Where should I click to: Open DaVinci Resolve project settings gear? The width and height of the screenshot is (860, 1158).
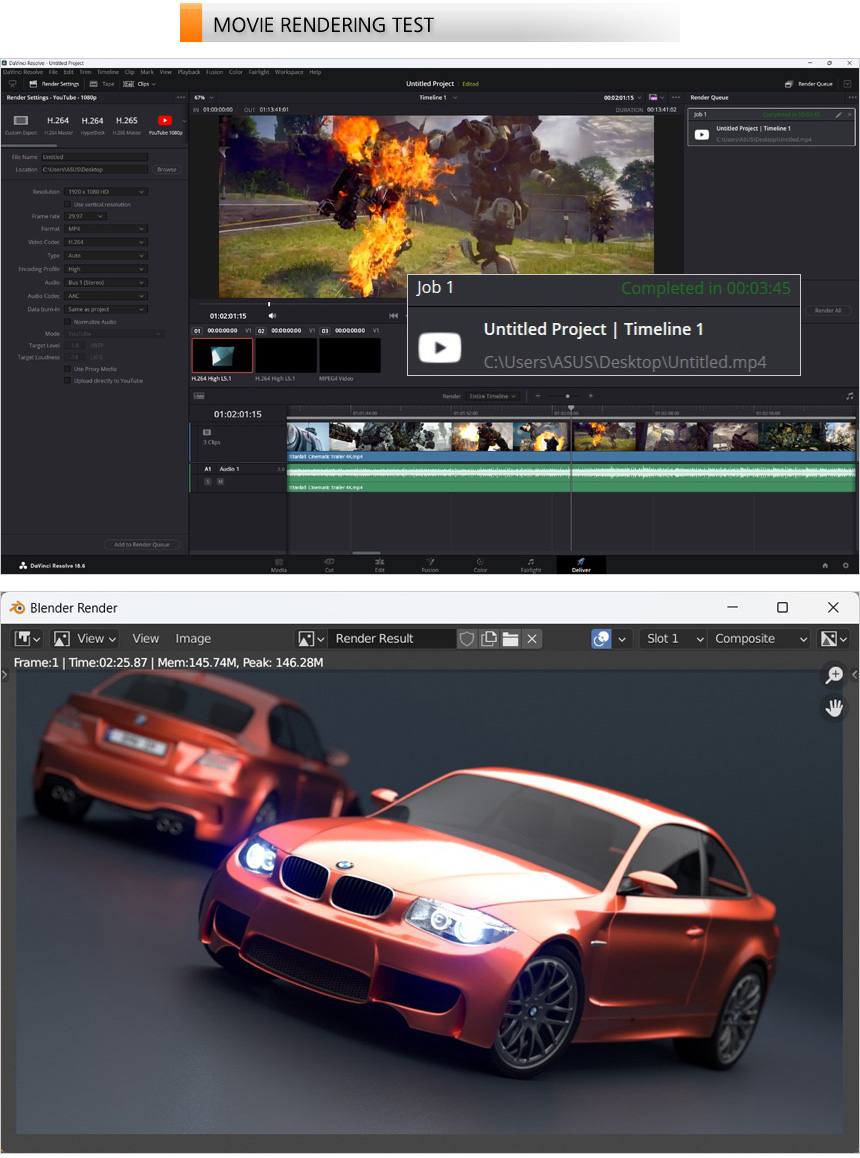[846, 566]
